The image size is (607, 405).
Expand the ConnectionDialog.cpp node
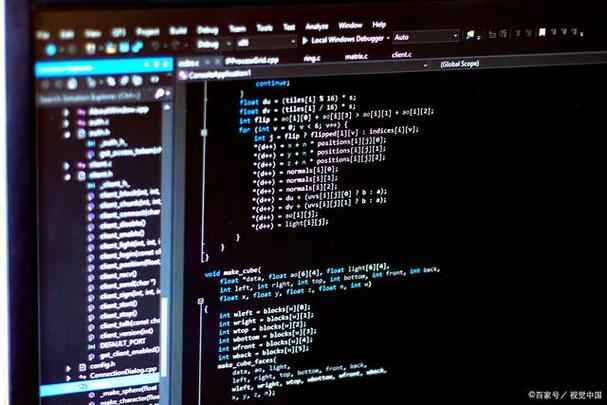coord(69,378)
